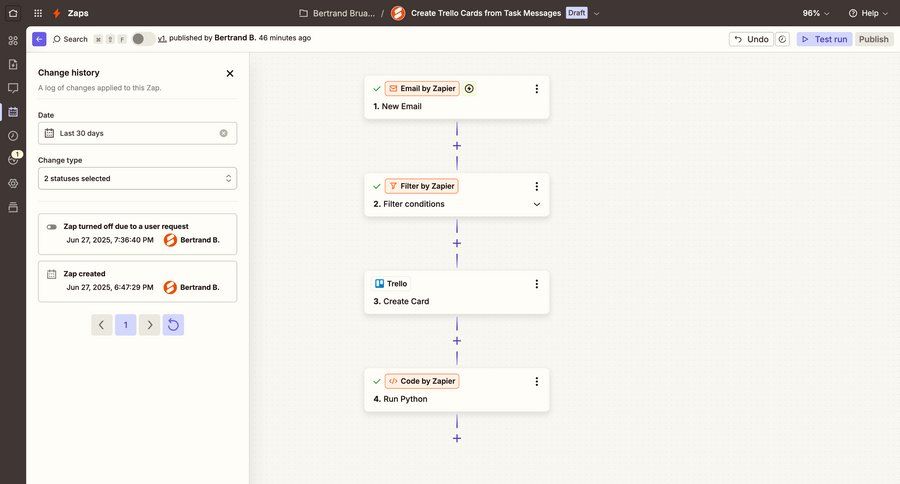Open the 96% zoom level dropdown
This screenshot has height=484, width=900.
click(x=816, y=13)
